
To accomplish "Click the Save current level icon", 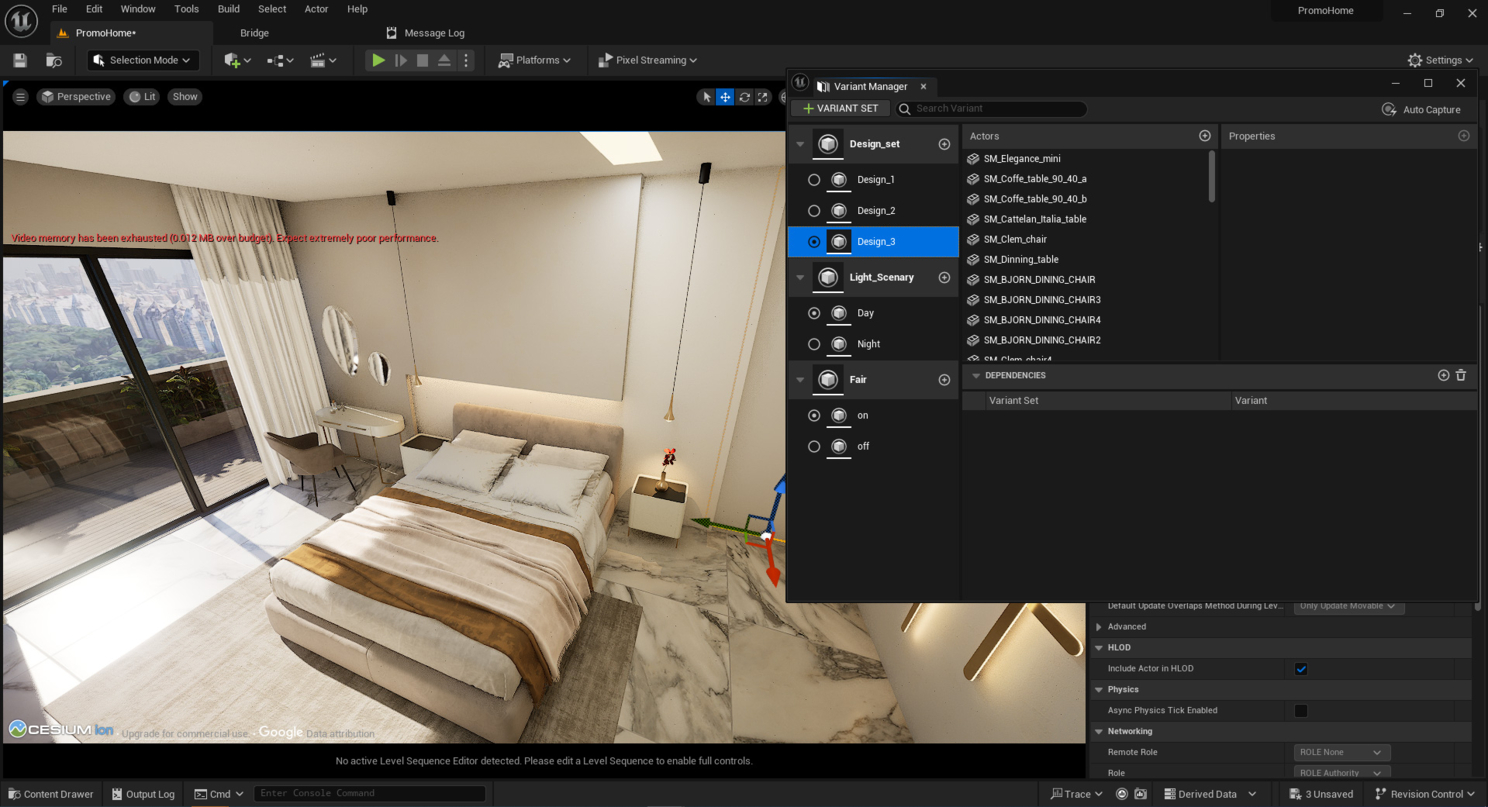I will tap(20, 60).
